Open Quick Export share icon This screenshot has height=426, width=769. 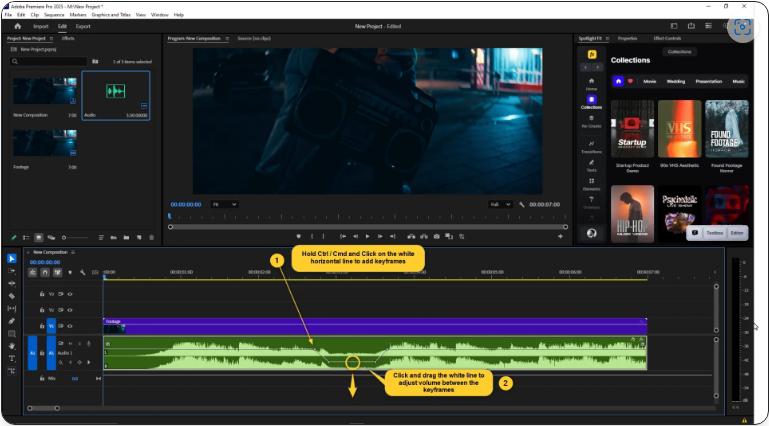point(691,26)
